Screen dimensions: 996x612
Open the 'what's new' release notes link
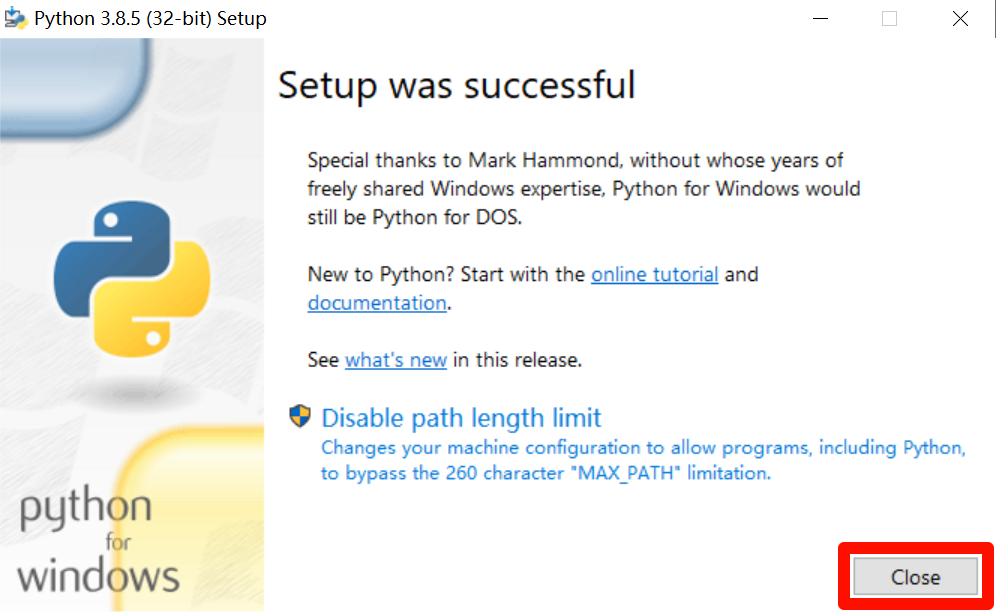[396, 360]
